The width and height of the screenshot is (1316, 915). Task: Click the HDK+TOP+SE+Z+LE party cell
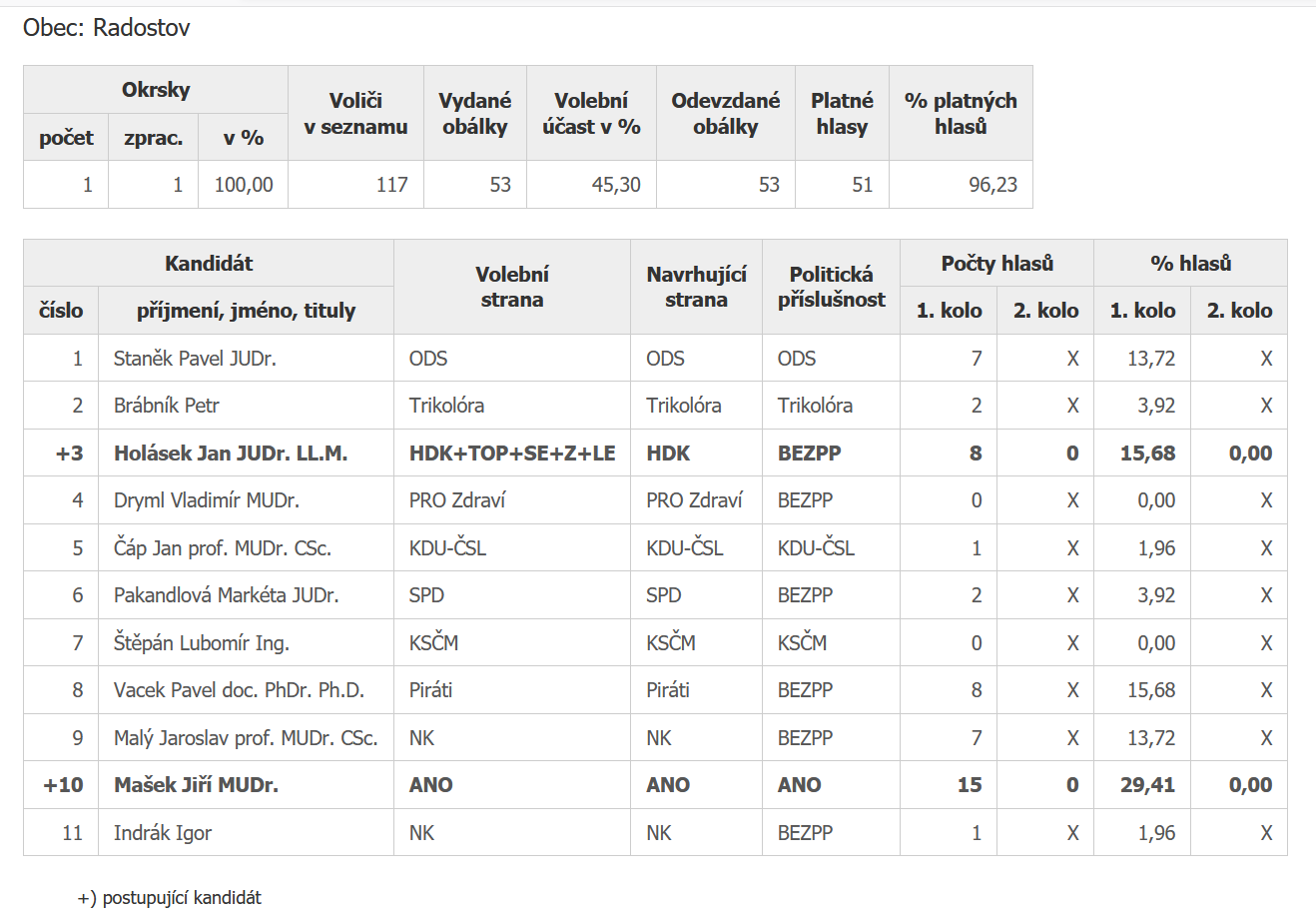[x=512, y=454]
